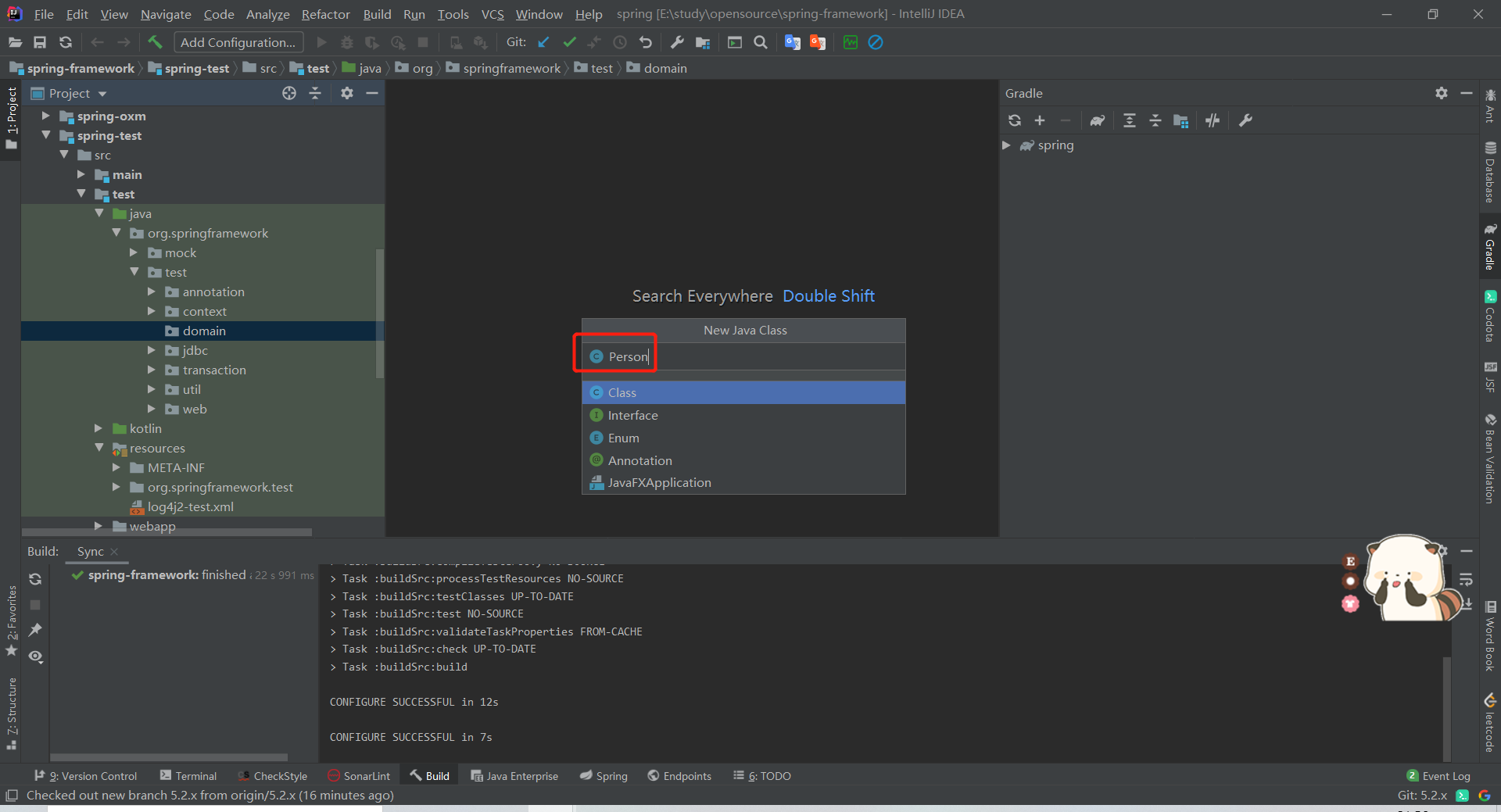Click the Git Revert icon
Viewport: 1501px width, 812px height.
645,42
